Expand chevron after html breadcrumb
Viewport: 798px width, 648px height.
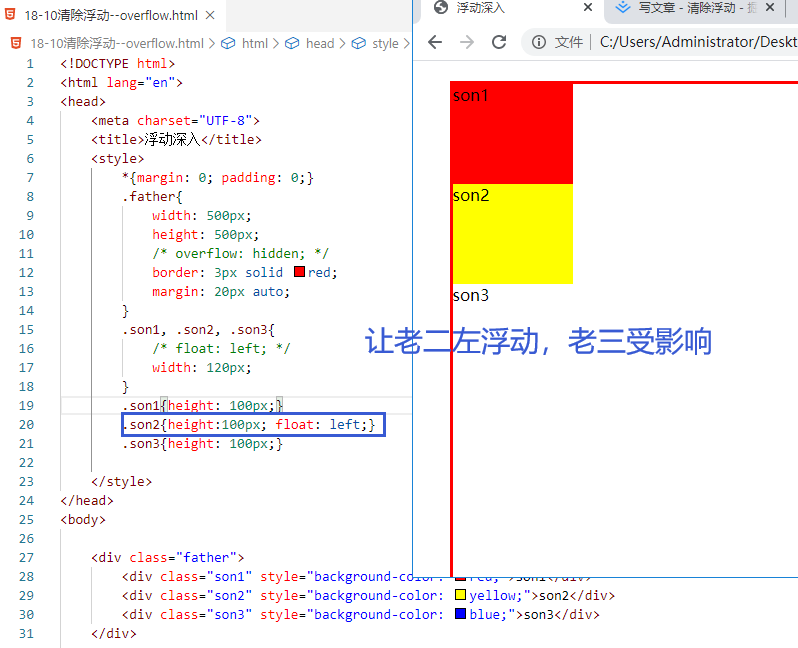(x=276, y=44)
